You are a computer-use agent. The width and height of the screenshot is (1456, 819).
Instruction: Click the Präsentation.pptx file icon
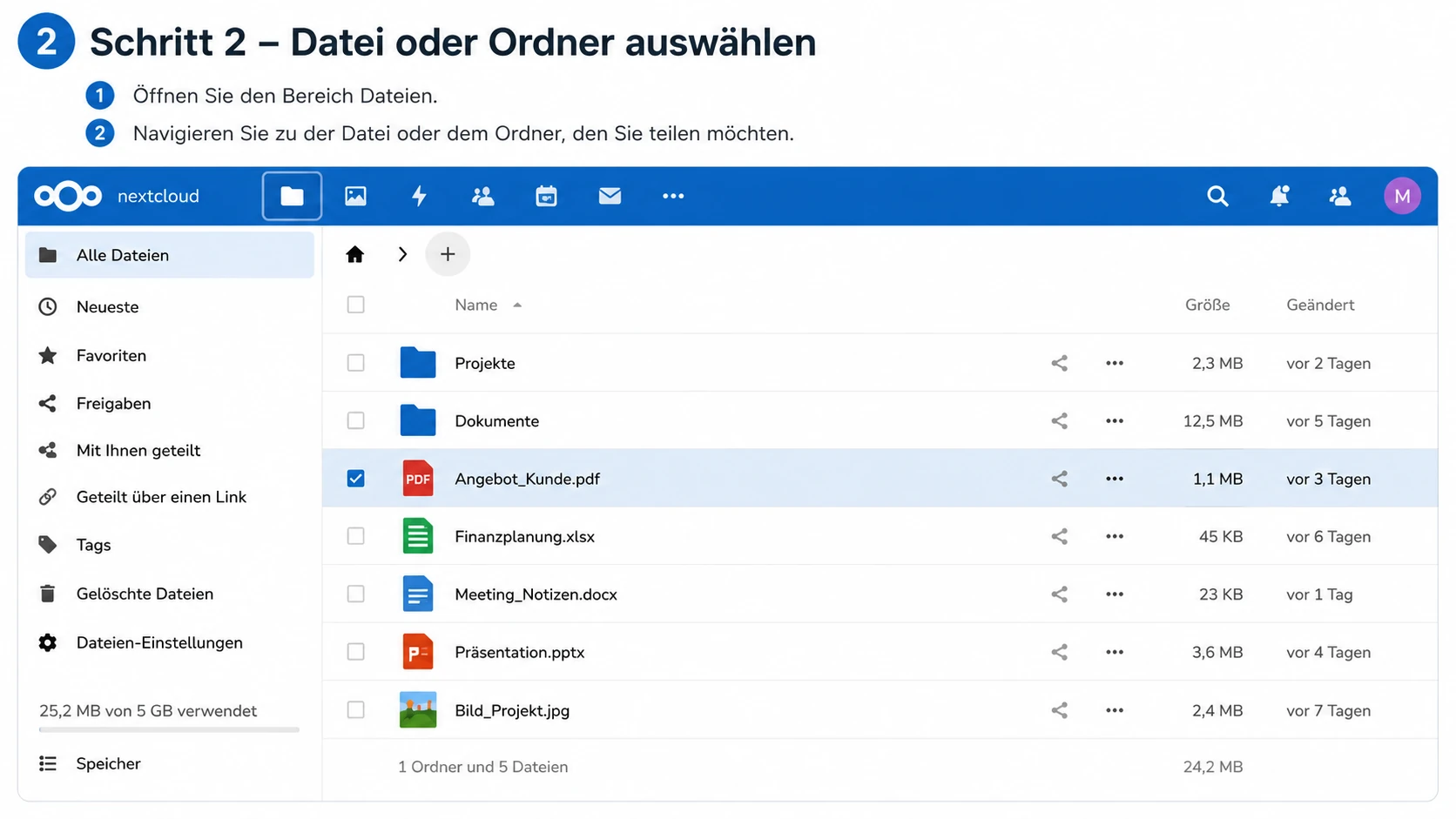[418, 652]
